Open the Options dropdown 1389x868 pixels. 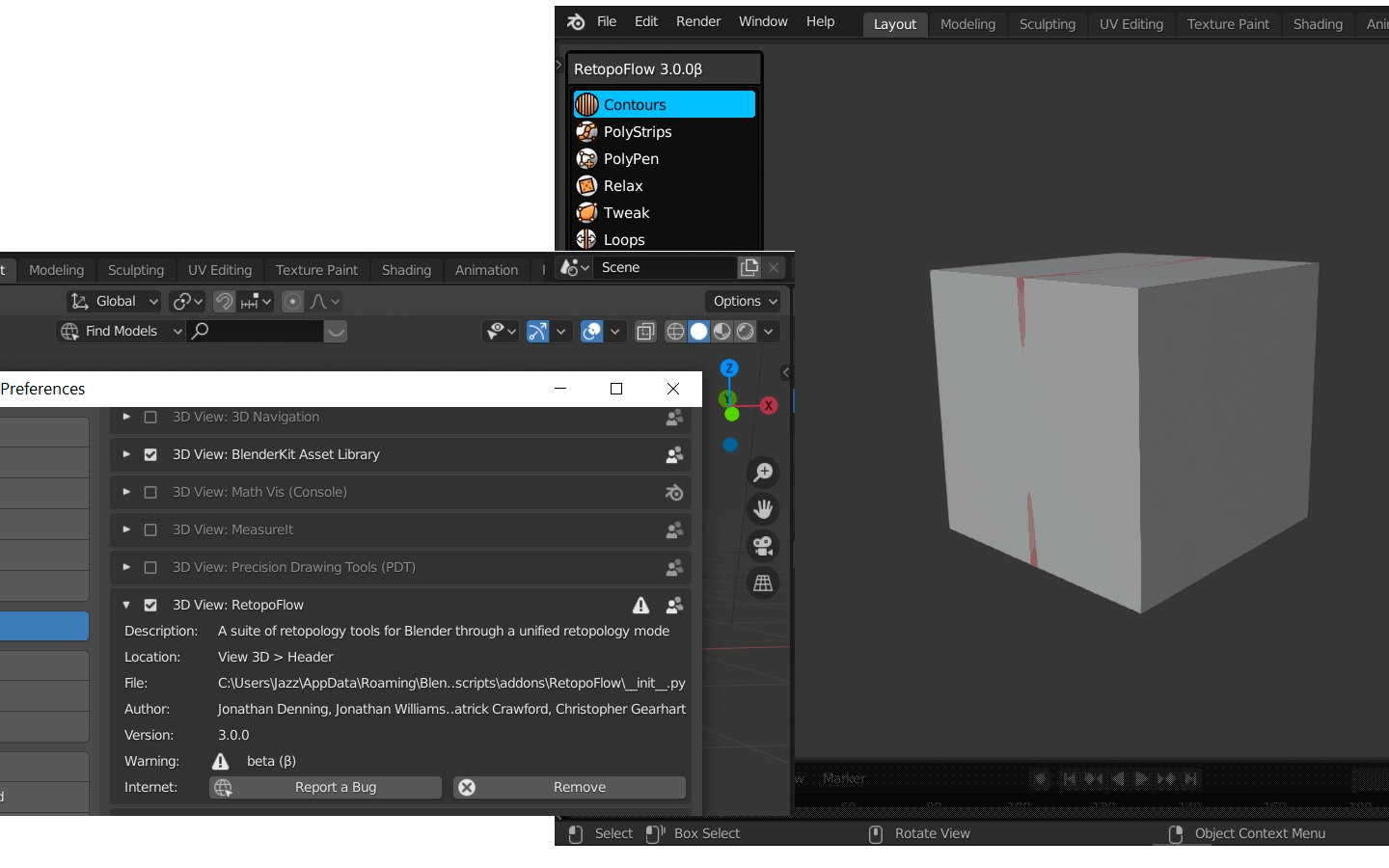744,301
